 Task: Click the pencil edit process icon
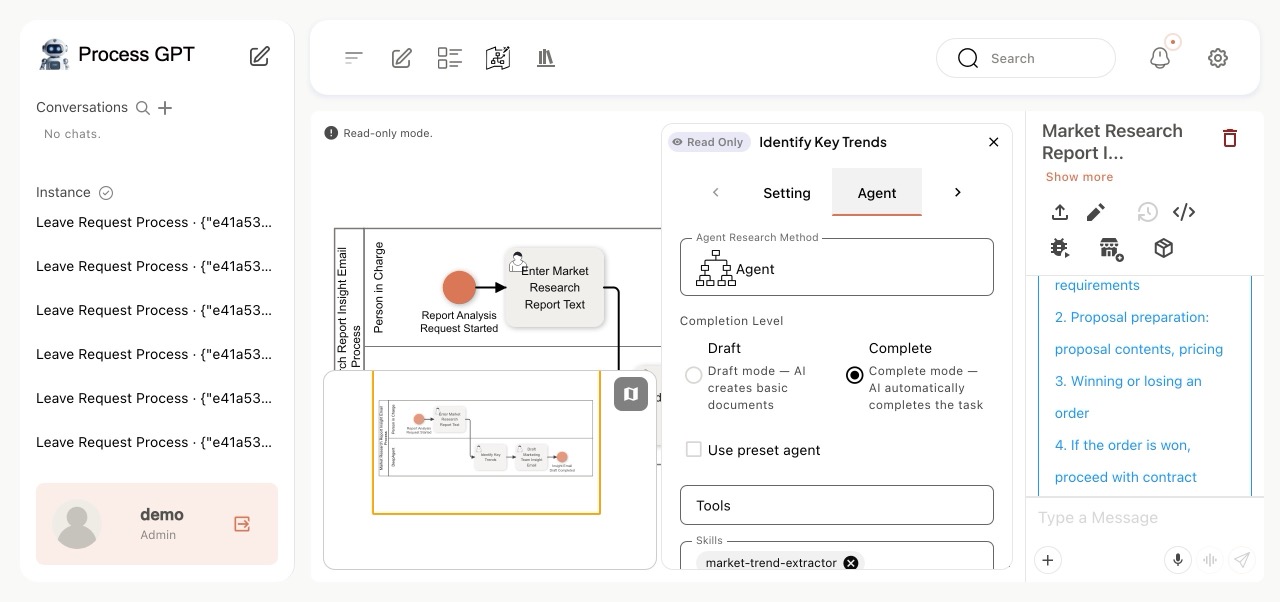1096,212
